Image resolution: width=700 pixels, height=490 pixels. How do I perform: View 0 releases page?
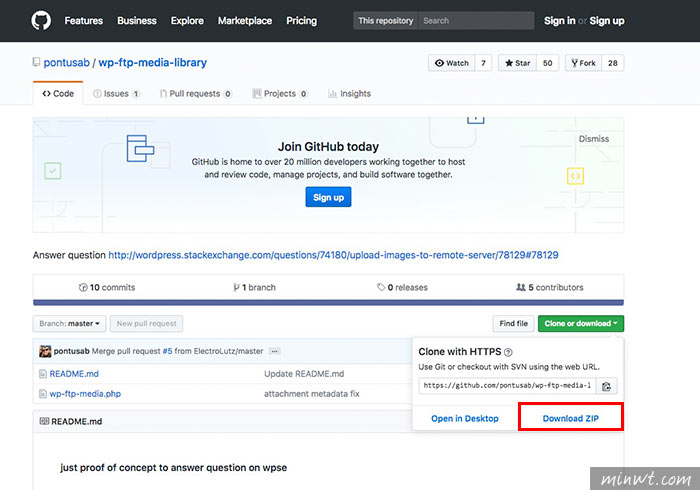pos(402,287)
